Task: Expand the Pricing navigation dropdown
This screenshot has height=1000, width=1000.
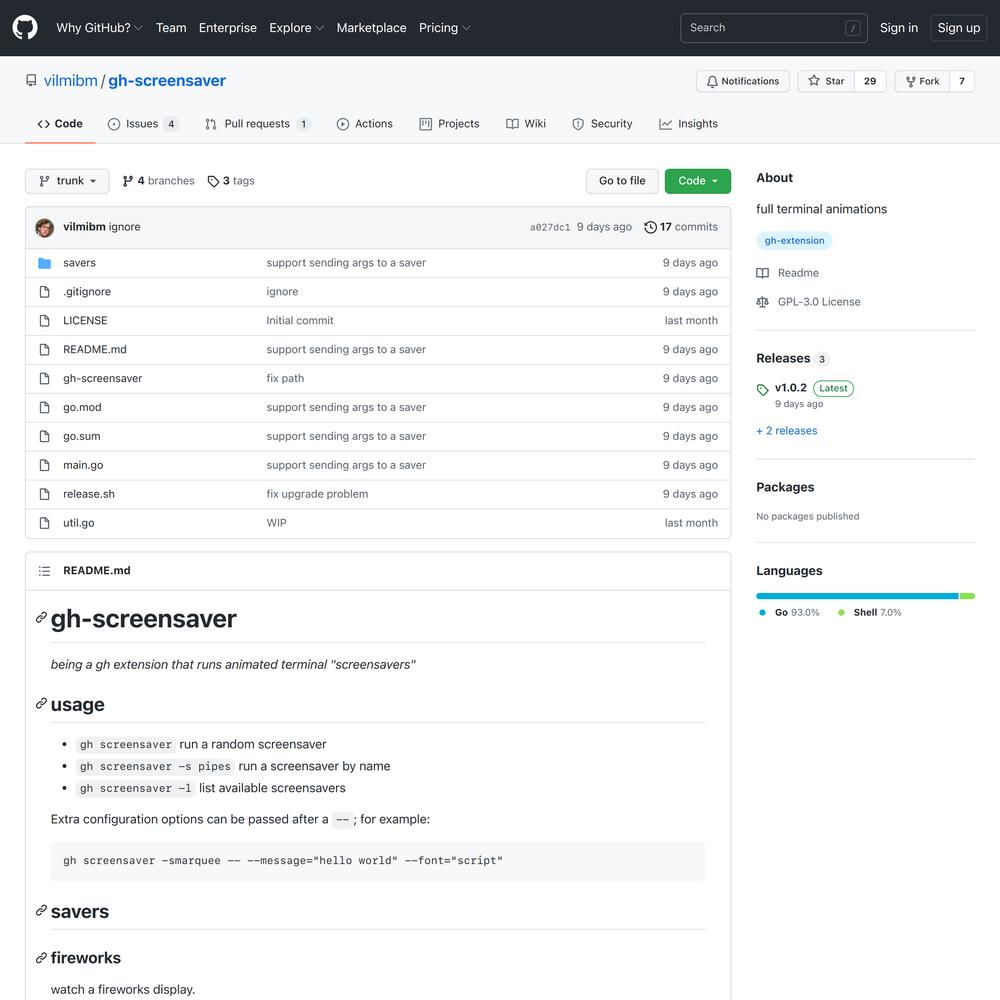Action: point(445,28)
